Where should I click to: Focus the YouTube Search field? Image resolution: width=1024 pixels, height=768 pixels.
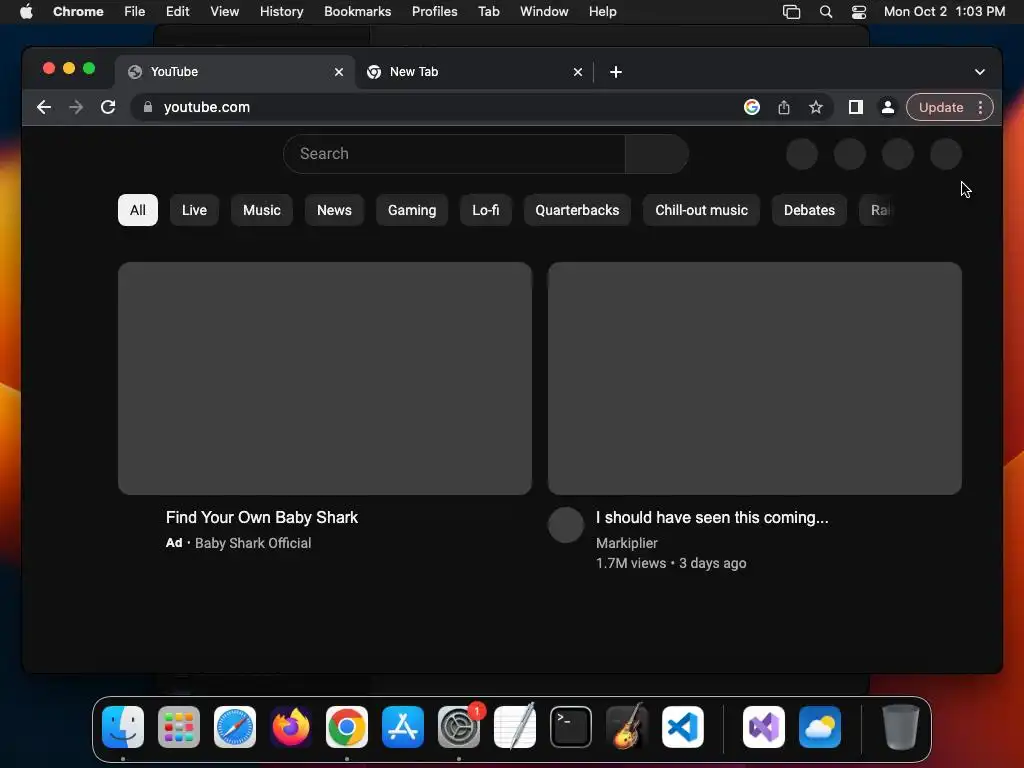coord(454,154)
